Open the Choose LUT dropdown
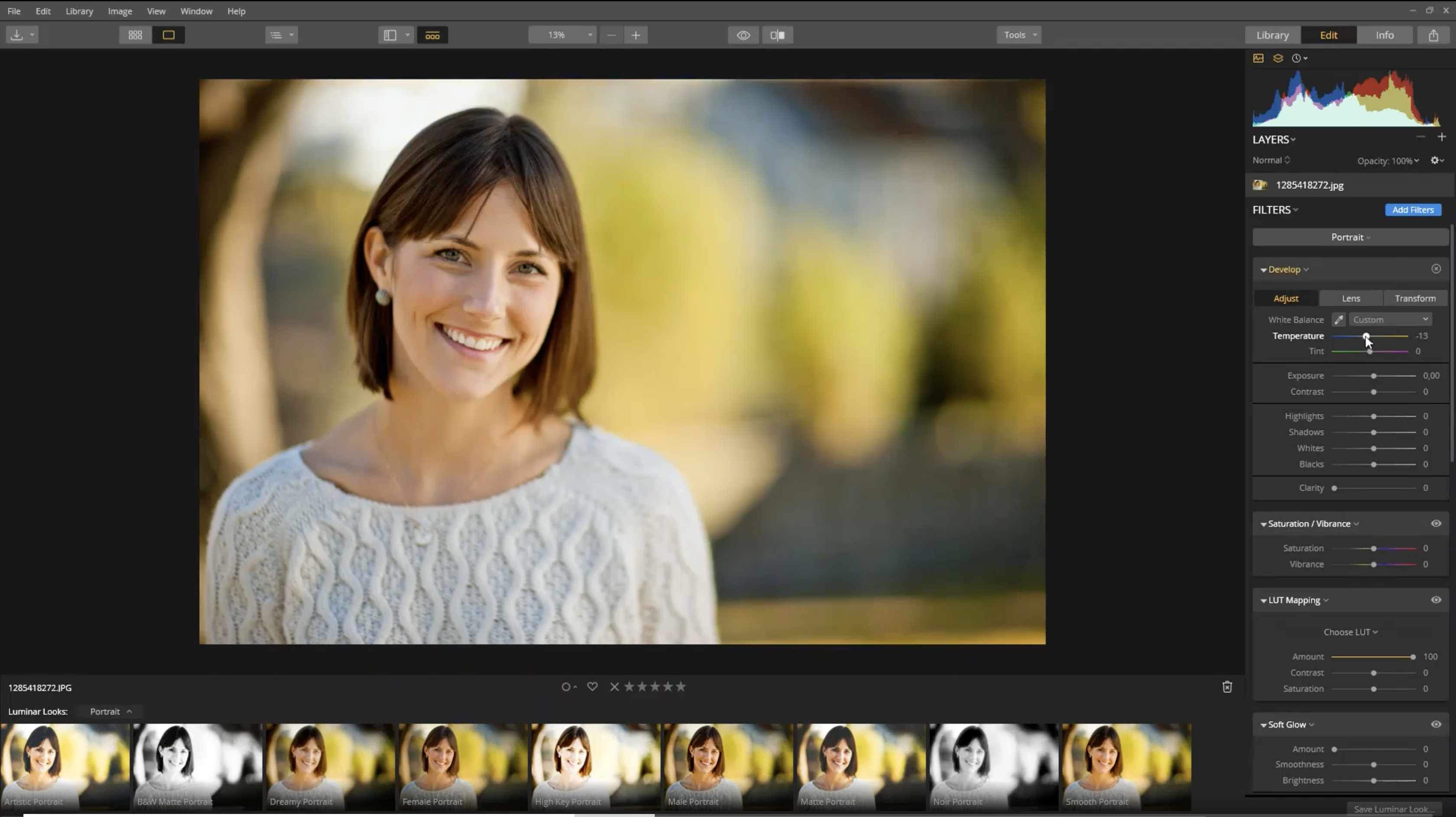Screen dimensions: 1456x817 tap(1350, 632)
